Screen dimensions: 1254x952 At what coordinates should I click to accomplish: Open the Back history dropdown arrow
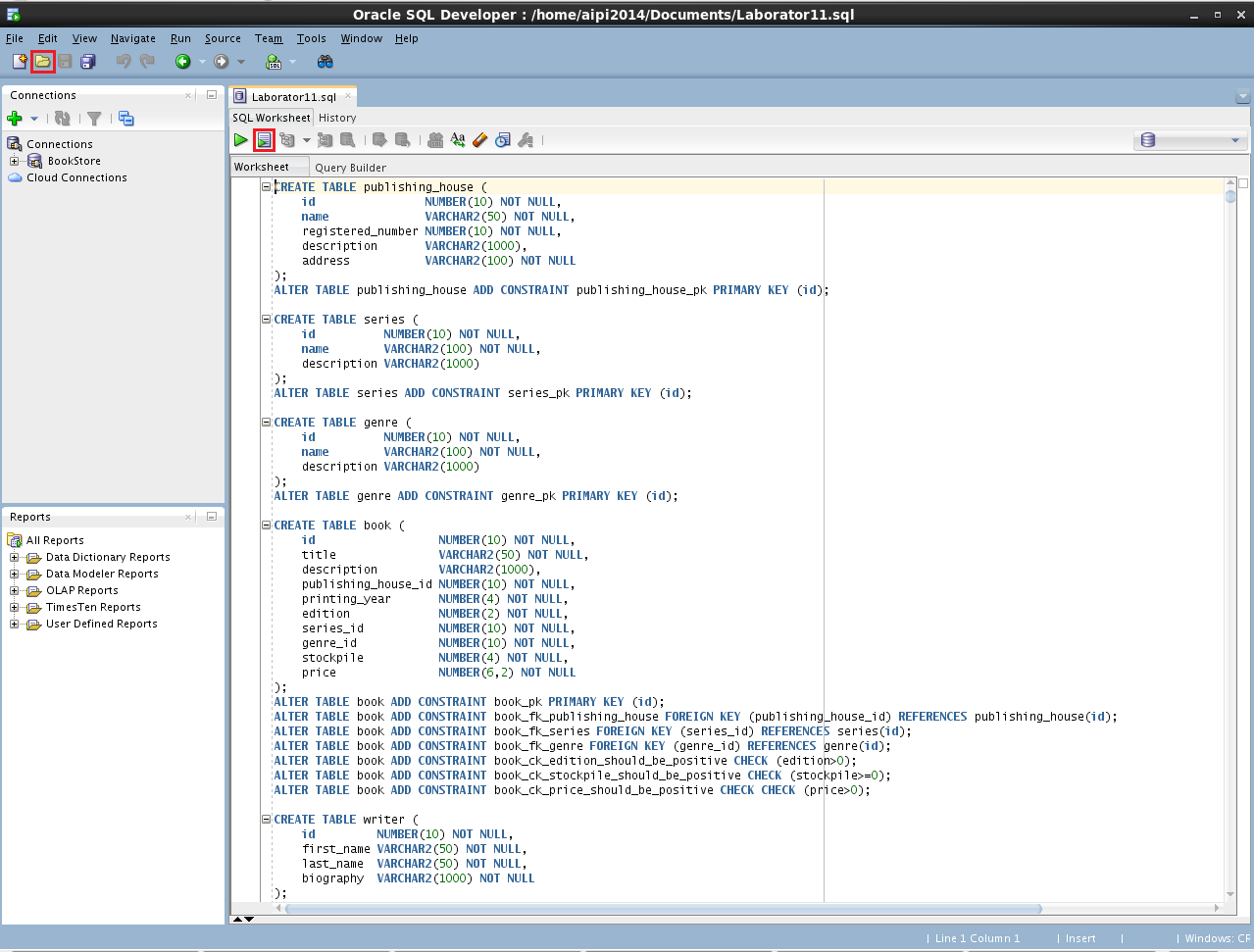tap(202, 62)
